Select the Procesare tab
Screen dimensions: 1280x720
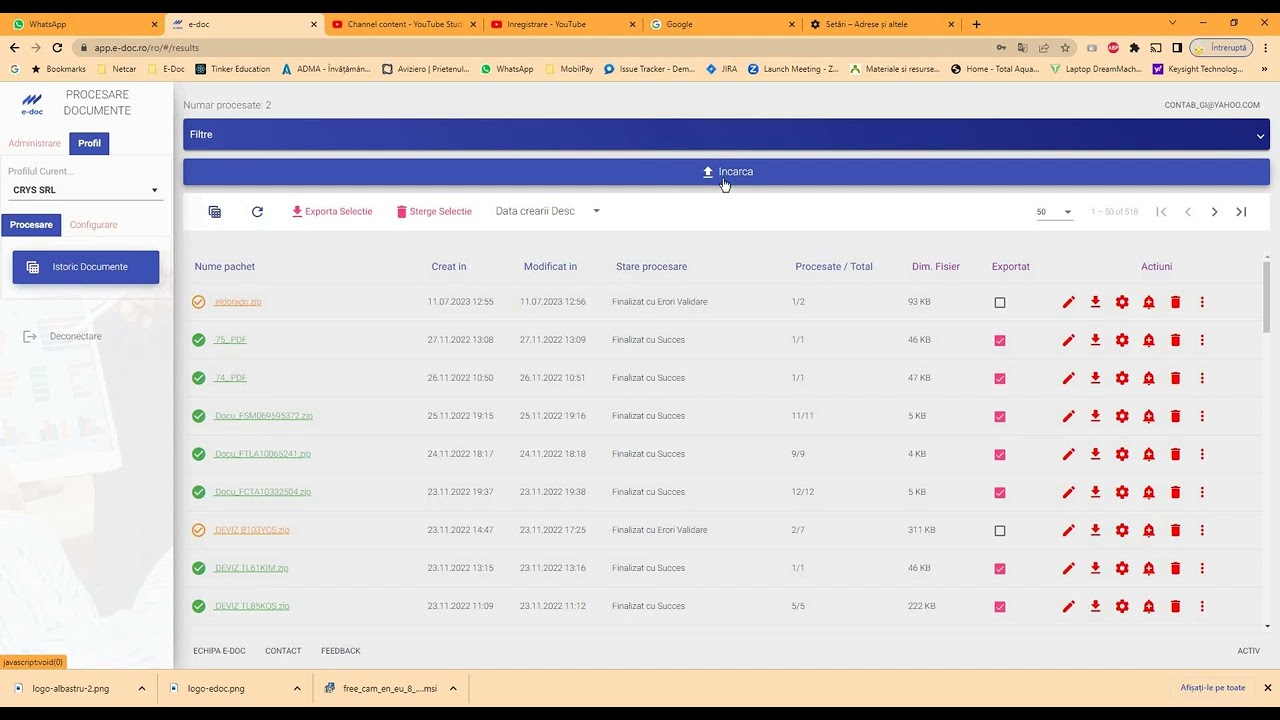(31, 225)
